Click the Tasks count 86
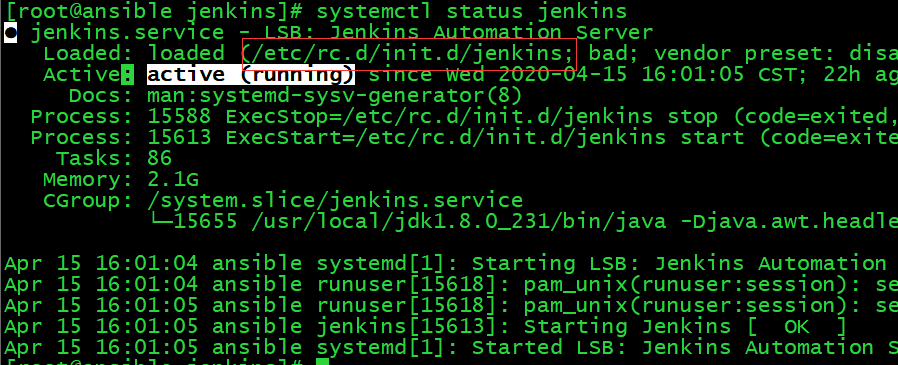 160,158
